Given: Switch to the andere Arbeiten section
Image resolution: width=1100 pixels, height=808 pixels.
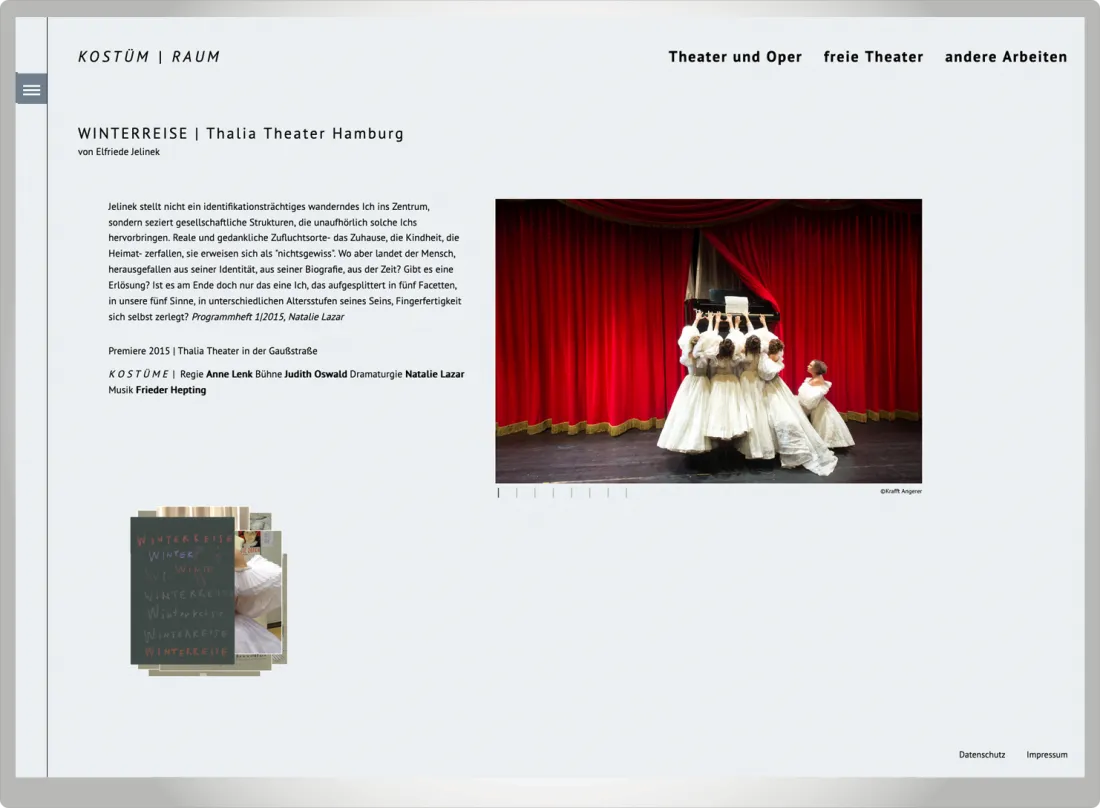Looking at the screenshot, I should pos(1006,57).
